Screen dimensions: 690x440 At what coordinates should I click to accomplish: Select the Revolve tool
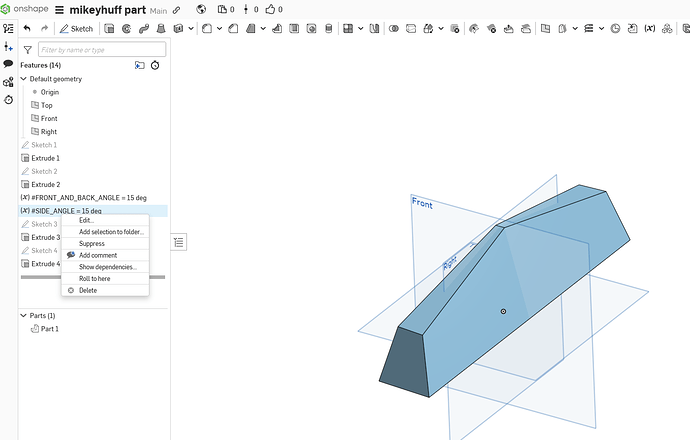click(126, 29)
